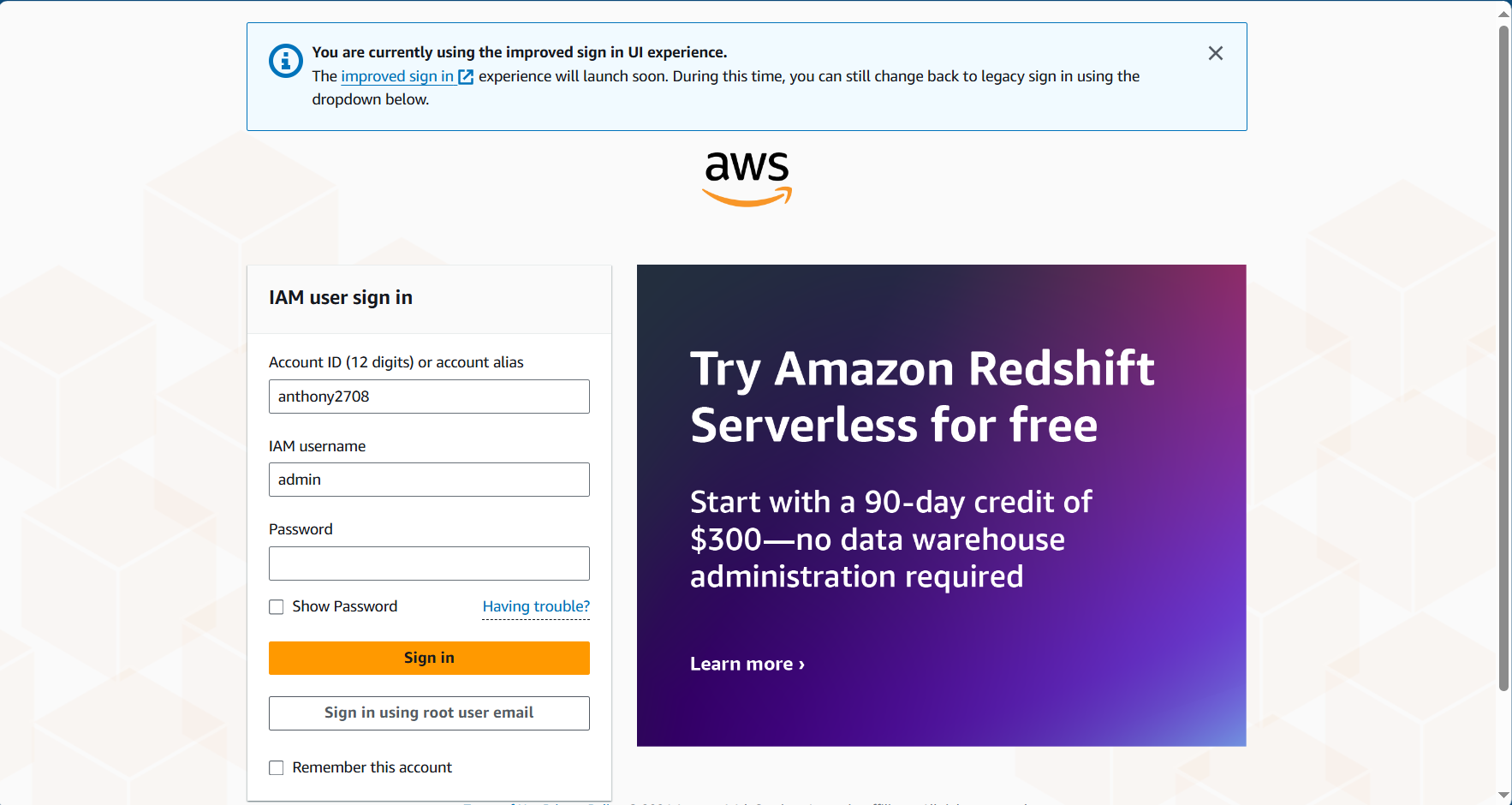Dismiss the improved sign in notification banner
The image size is (1512, 805).
coord(1215,53)
